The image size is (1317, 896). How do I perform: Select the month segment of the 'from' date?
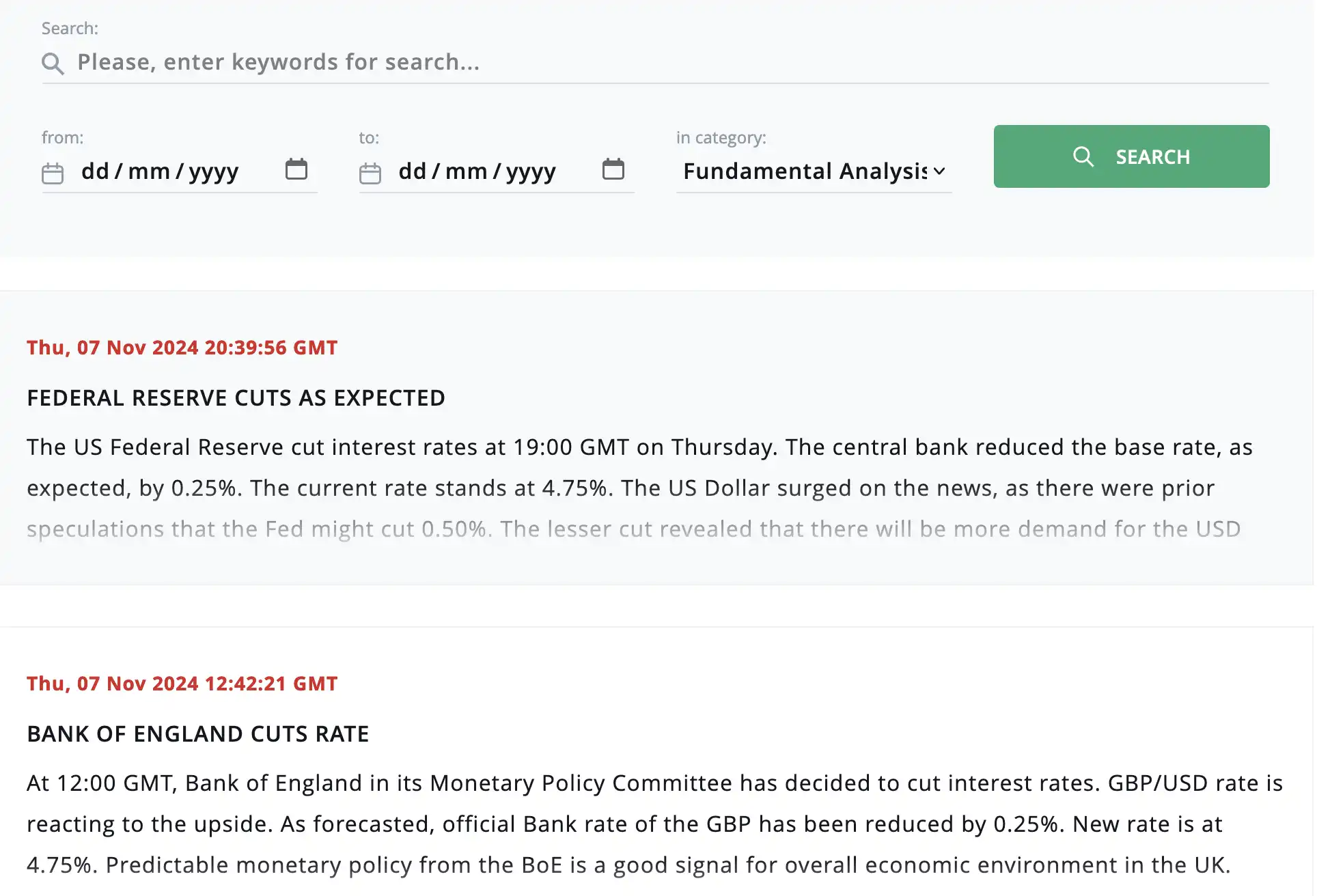(148, 171)
